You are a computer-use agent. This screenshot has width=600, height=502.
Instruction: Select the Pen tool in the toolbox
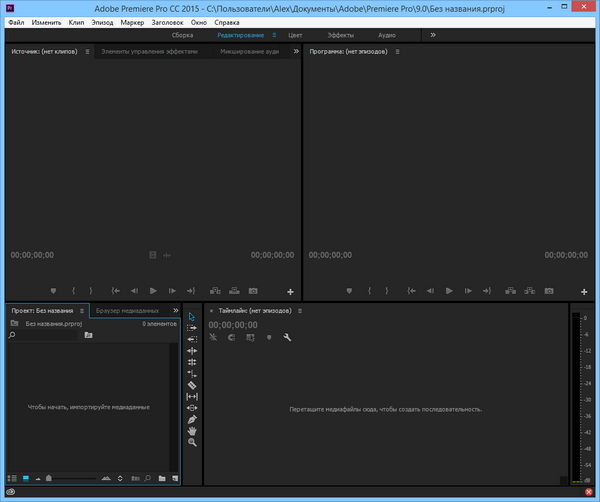point(192,420)
